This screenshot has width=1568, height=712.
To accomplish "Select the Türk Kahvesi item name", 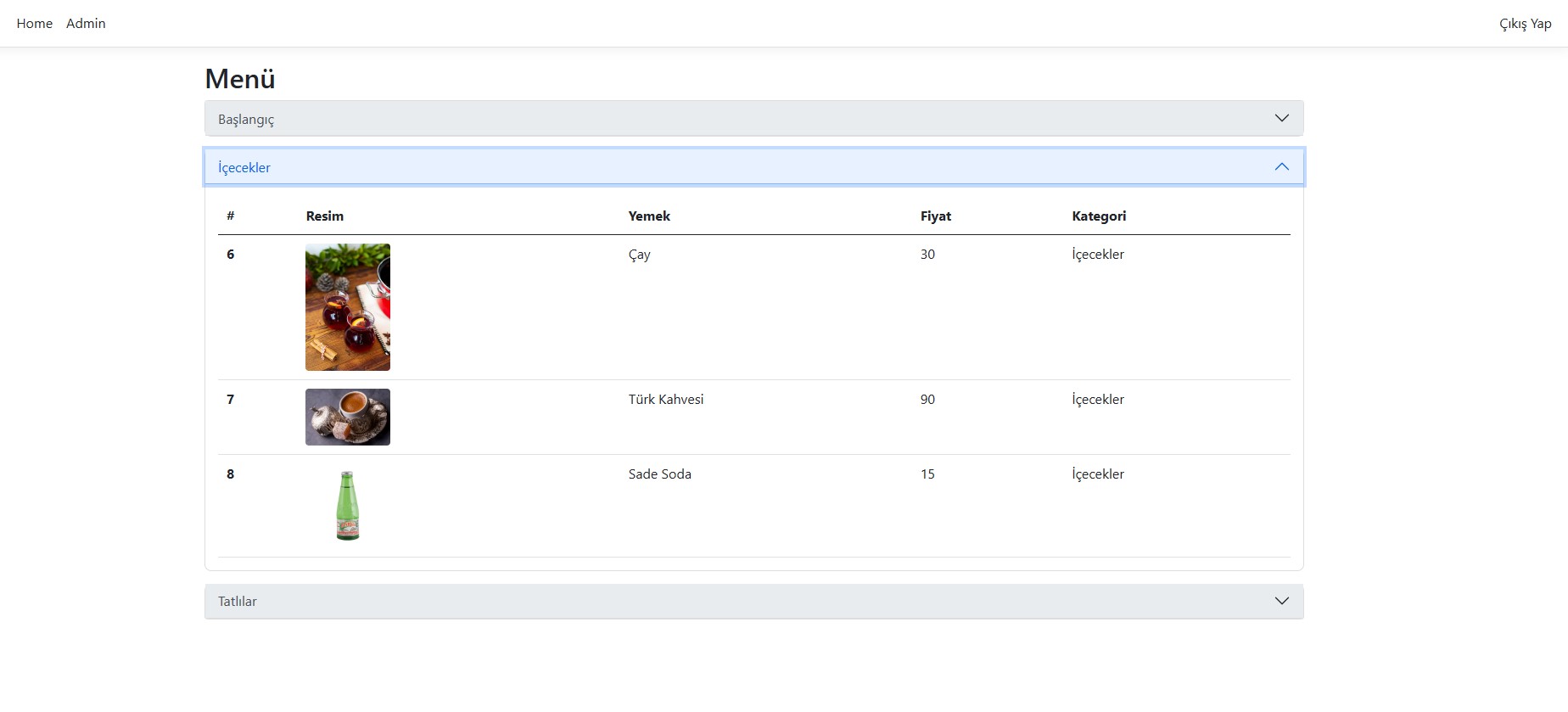I will [x=666, y=399].
